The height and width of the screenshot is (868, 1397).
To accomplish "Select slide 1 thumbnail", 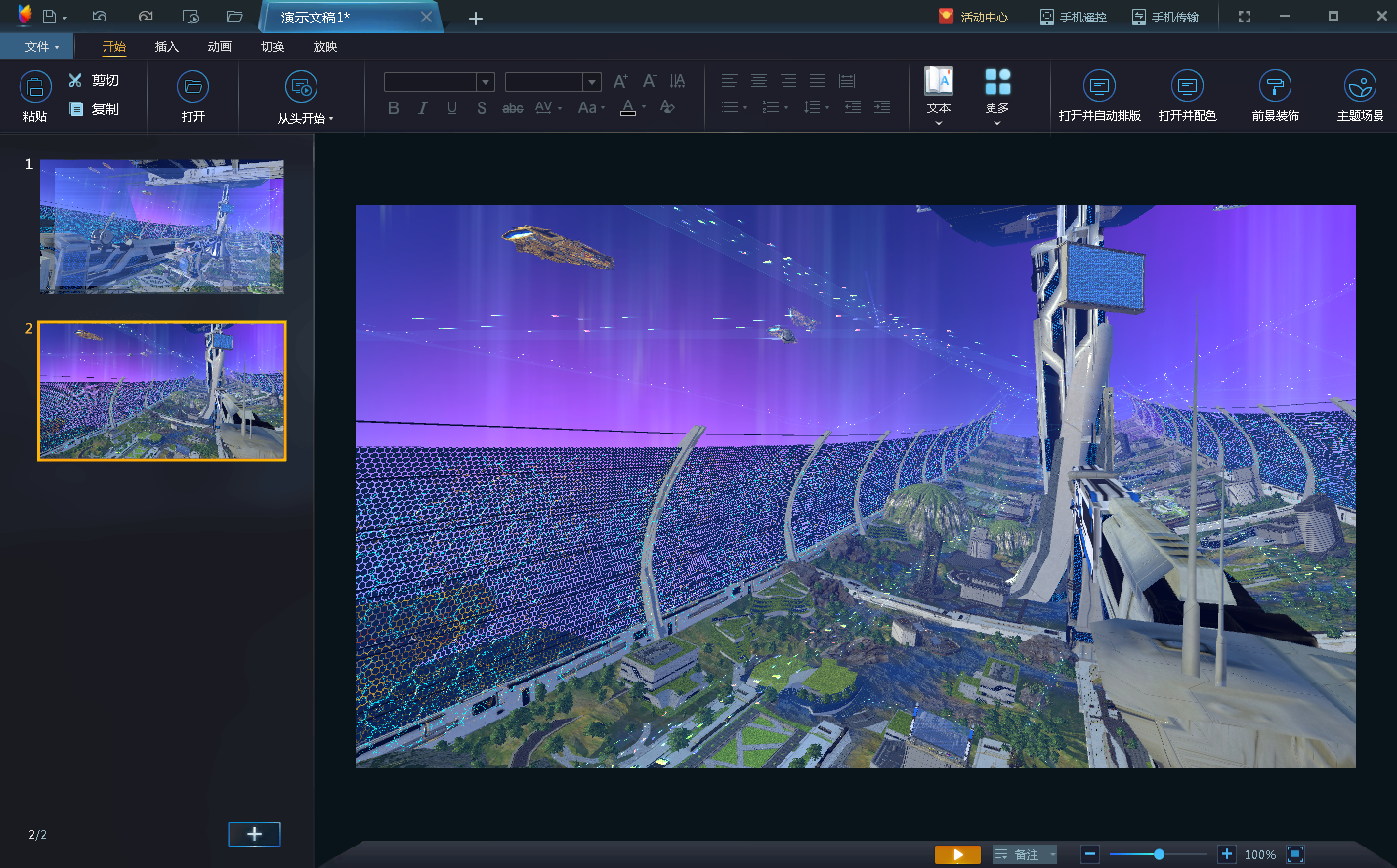I will tap(162, 227).
